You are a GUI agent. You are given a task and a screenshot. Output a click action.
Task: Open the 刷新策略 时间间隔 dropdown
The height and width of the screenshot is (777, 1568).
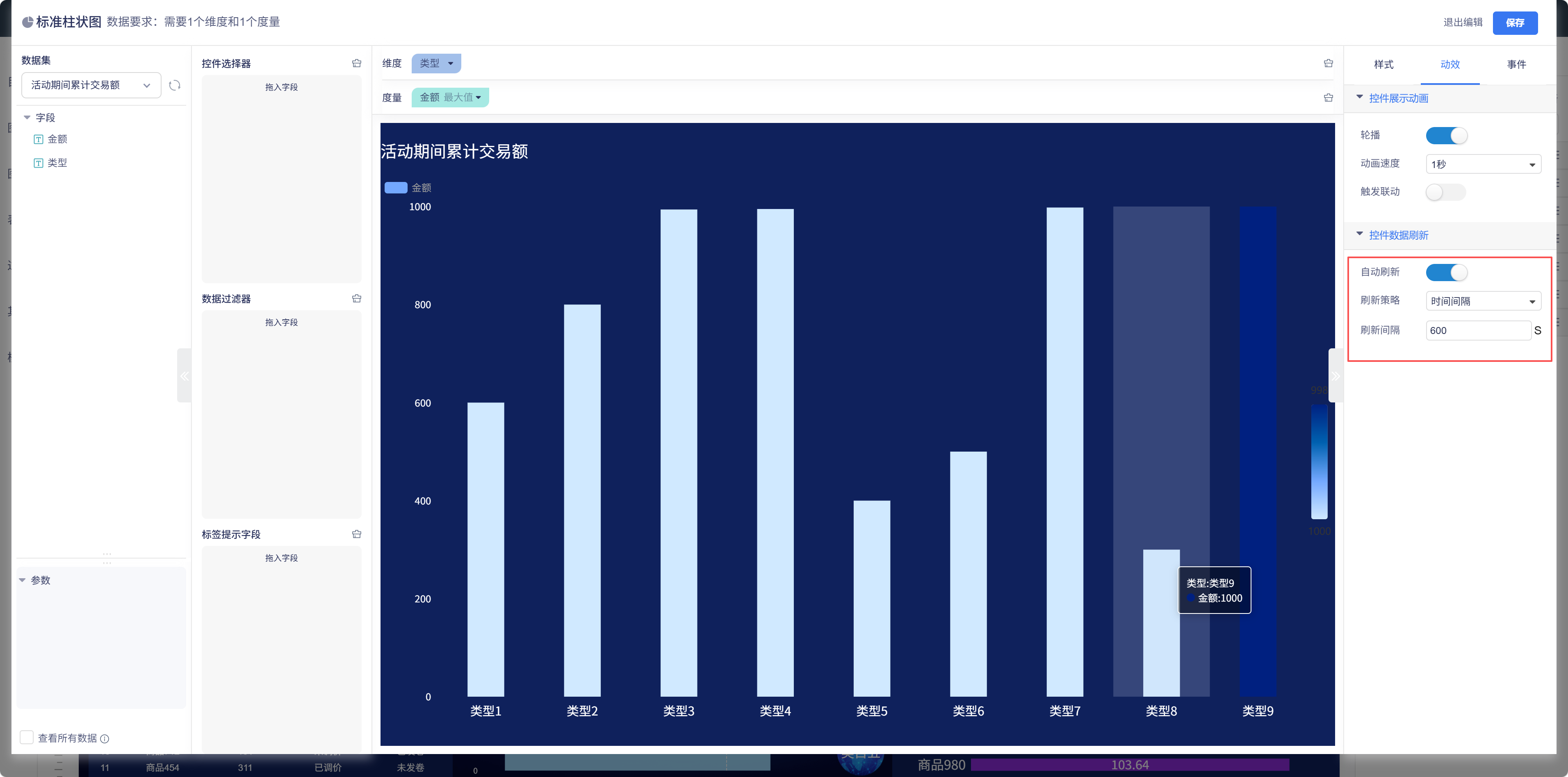pos(1484,300)
